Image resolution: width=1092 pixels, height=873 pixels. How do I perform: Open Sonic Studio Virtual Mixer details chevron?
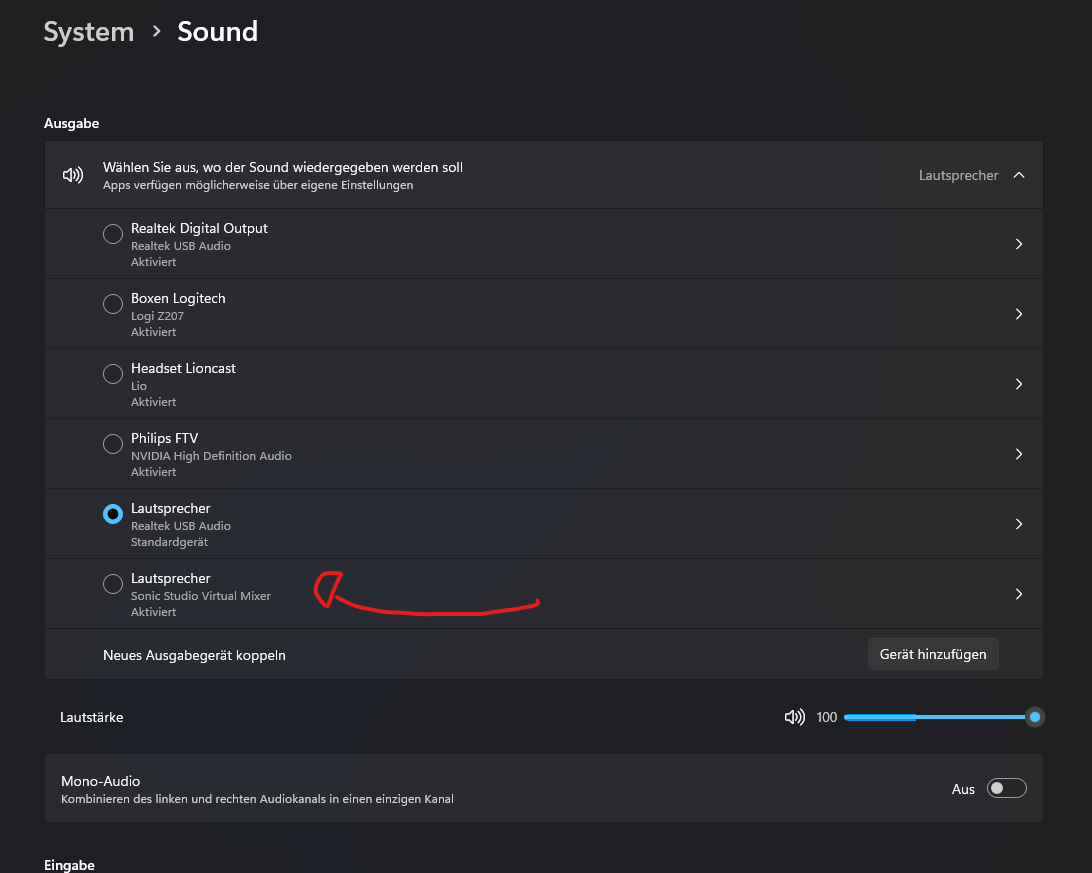pos(1019,594)
